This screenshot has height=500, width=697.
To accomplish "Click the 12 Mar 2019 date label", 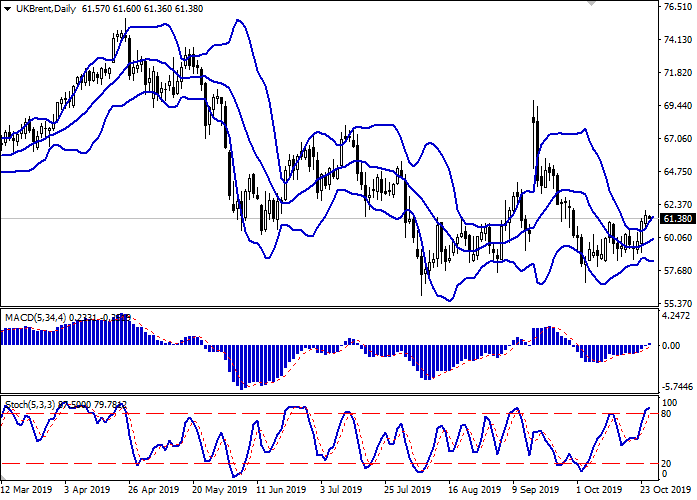I will coord(26,491).
